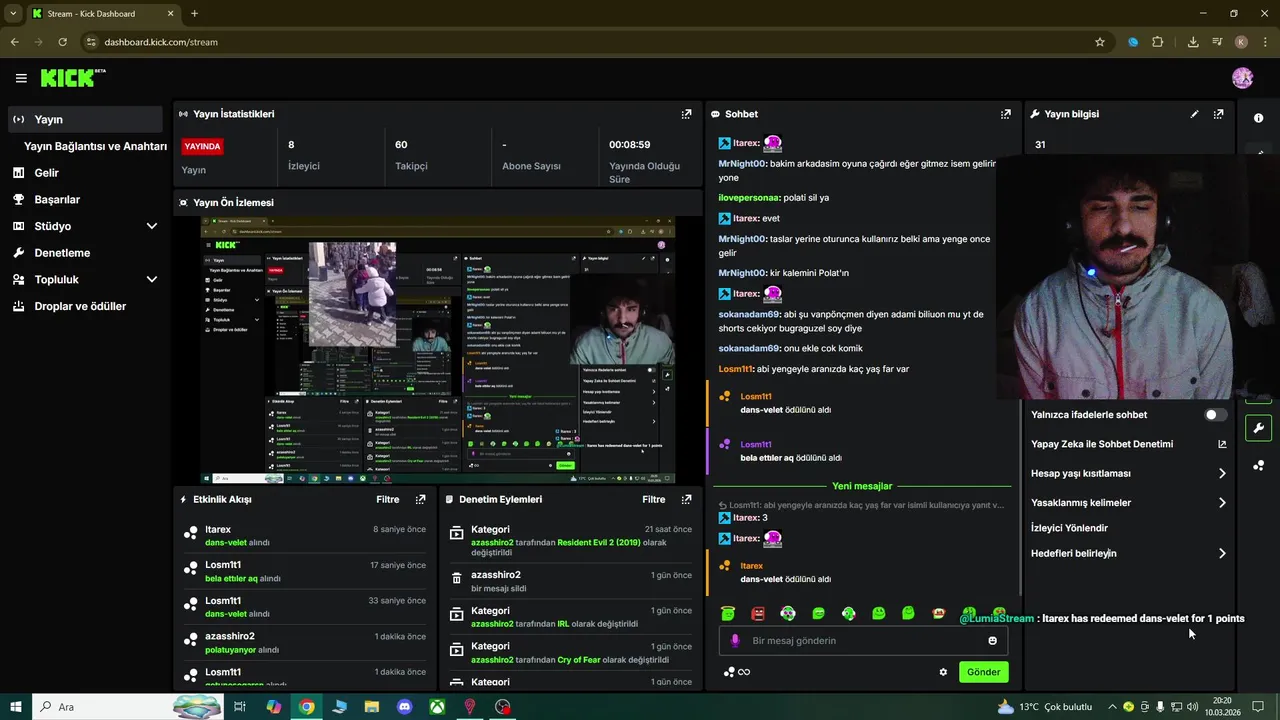
Task: Toggle Yalnızca ifadelerle sohbet switch
Action: pos(1215,415)
